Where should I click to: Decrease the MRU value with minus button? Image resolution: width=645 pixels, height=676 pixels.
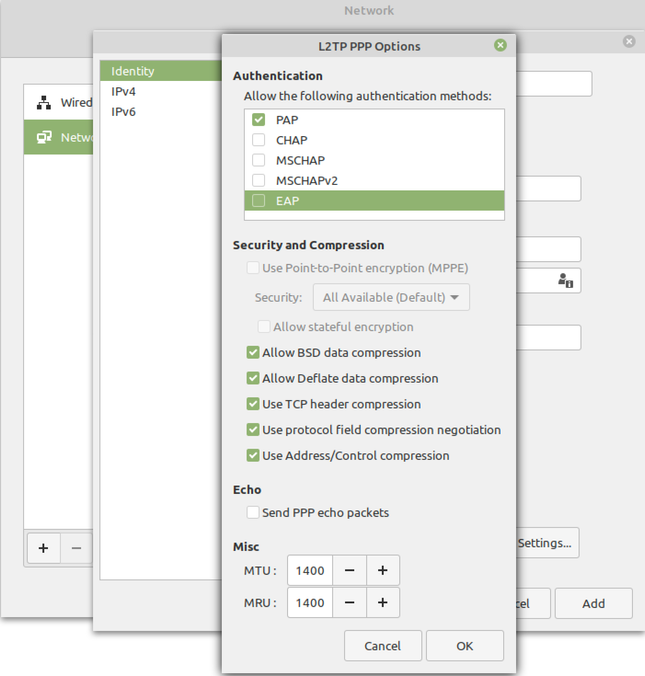coord(349,603)
